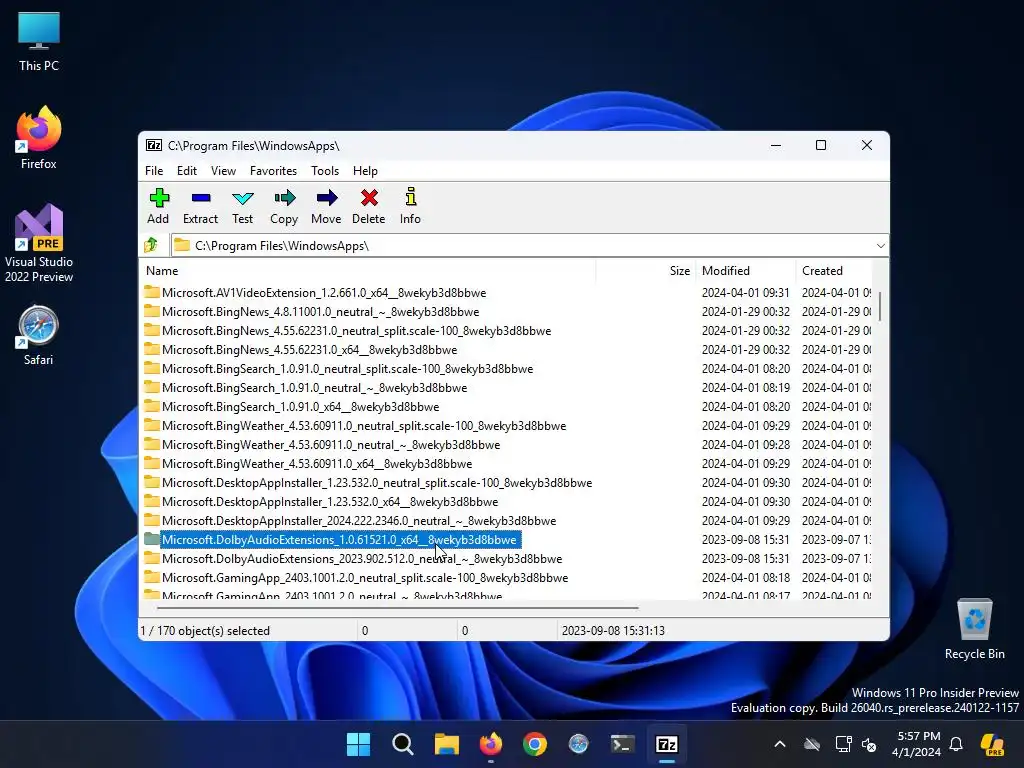The height and width of the screenshot is (768, 1024).
Task: Open Firefox from the taskbar
Action: click(491, 744)
